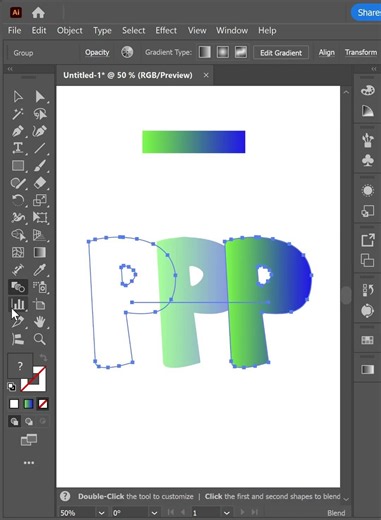The width and height of the screenshot is (381, 520).
Task: Open artboard number dropdown arrow
Action: [x=227, y=513]
